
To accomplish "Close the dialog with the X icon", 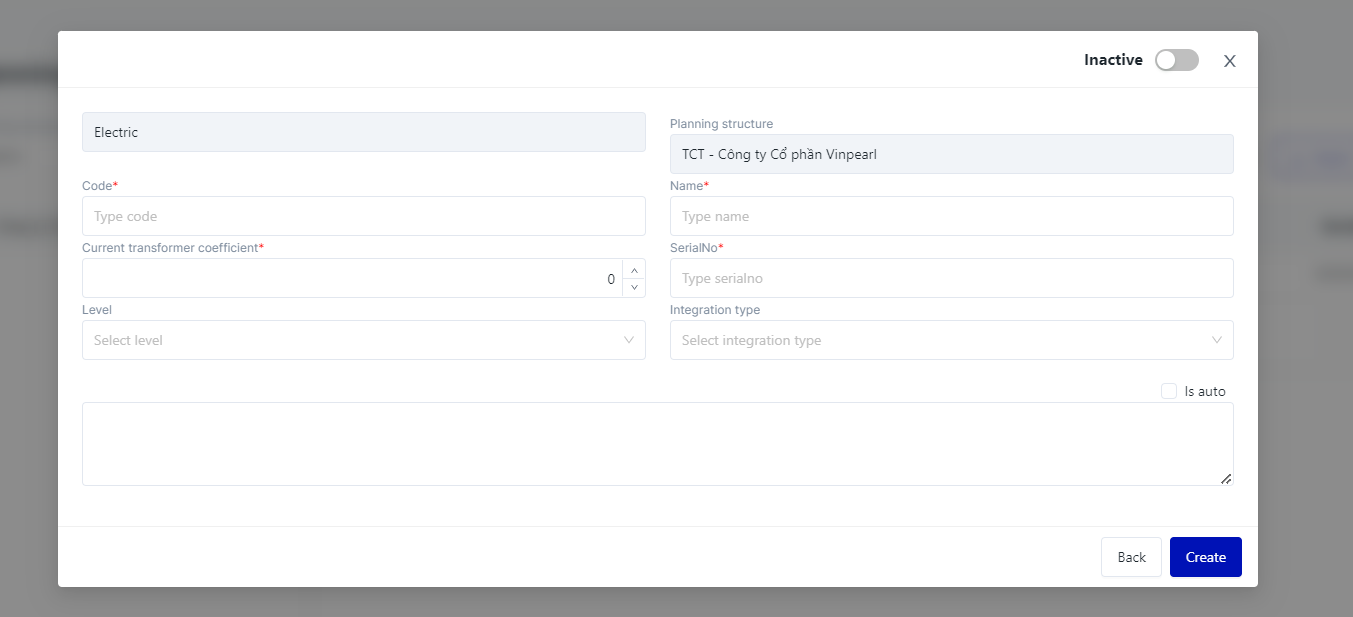I will (1230, 61).
